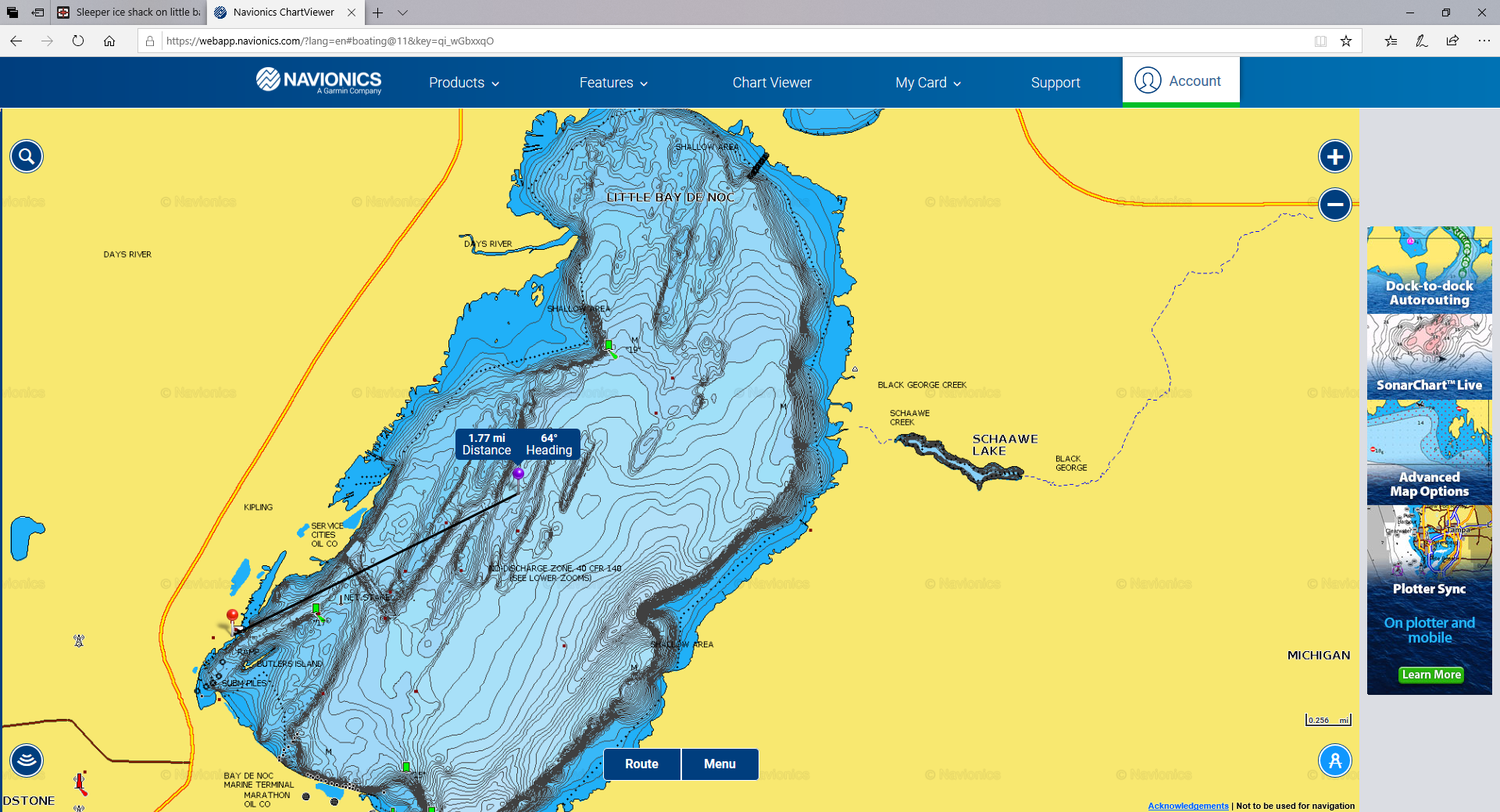
Task: Open a new browser tab
Action: (377, 12)
